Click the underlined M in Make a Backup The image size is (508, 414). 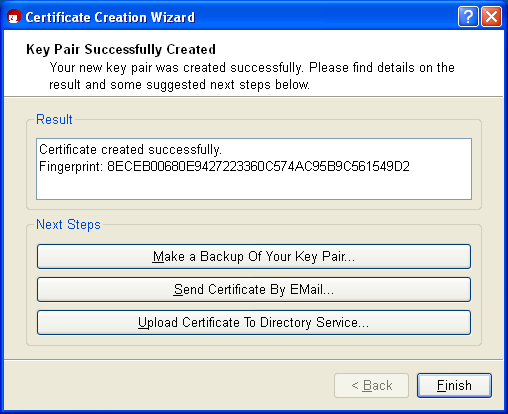pos(158,256)
